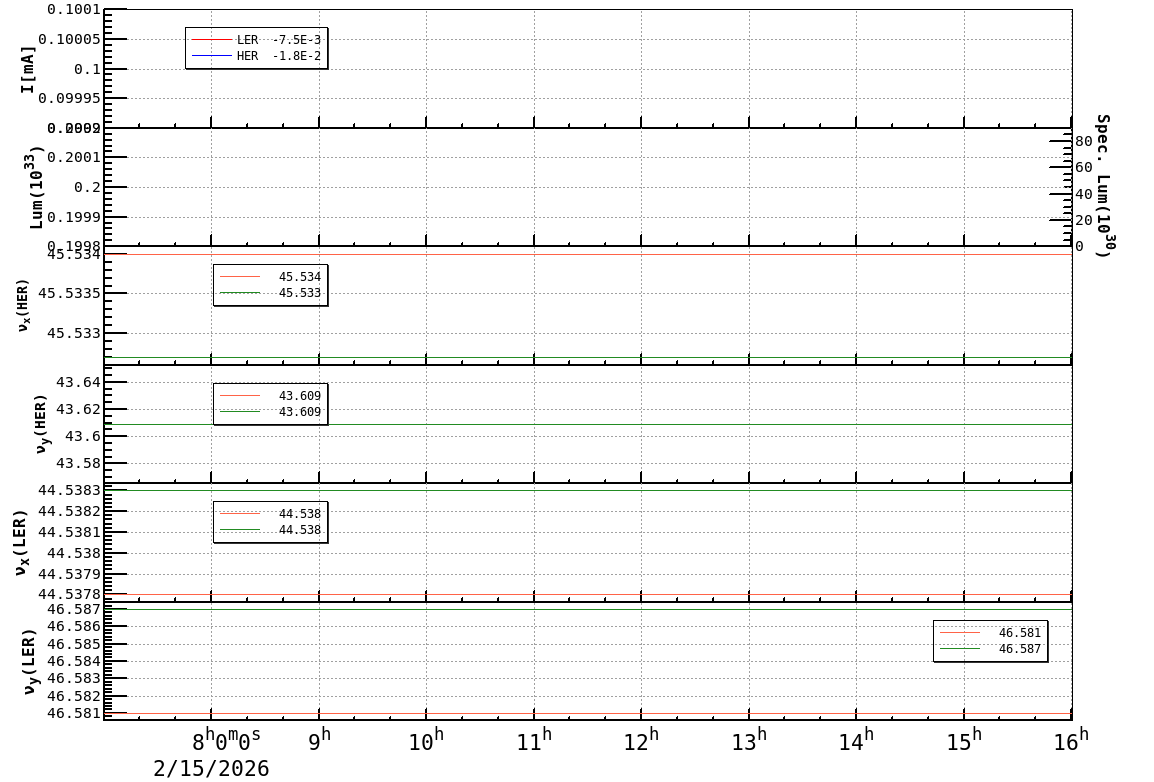
Task: Click the 16h time axis label
Action: coord(1071,740)
